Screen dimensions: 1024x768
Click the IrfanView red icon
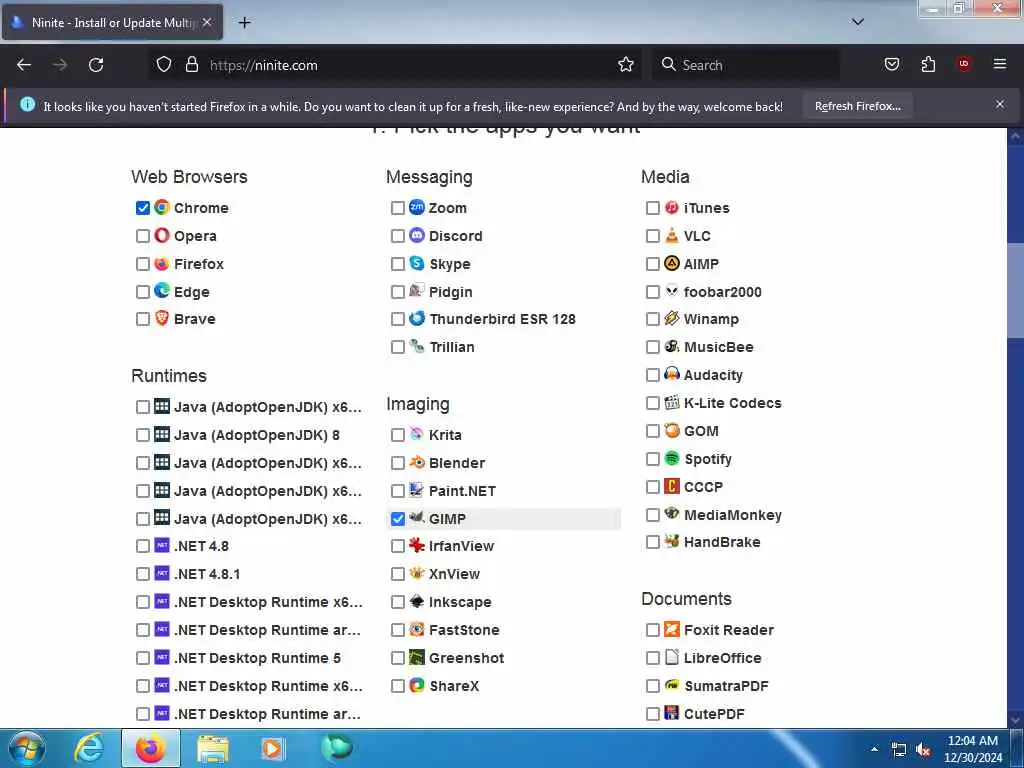tap(417, 545)
